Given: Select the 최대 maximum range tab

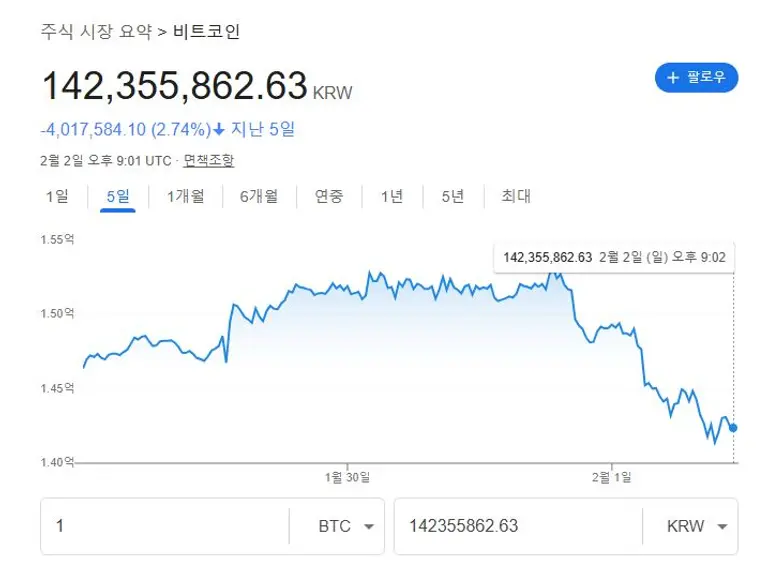Looking at the screenshot, I should [x=516, y=196].
